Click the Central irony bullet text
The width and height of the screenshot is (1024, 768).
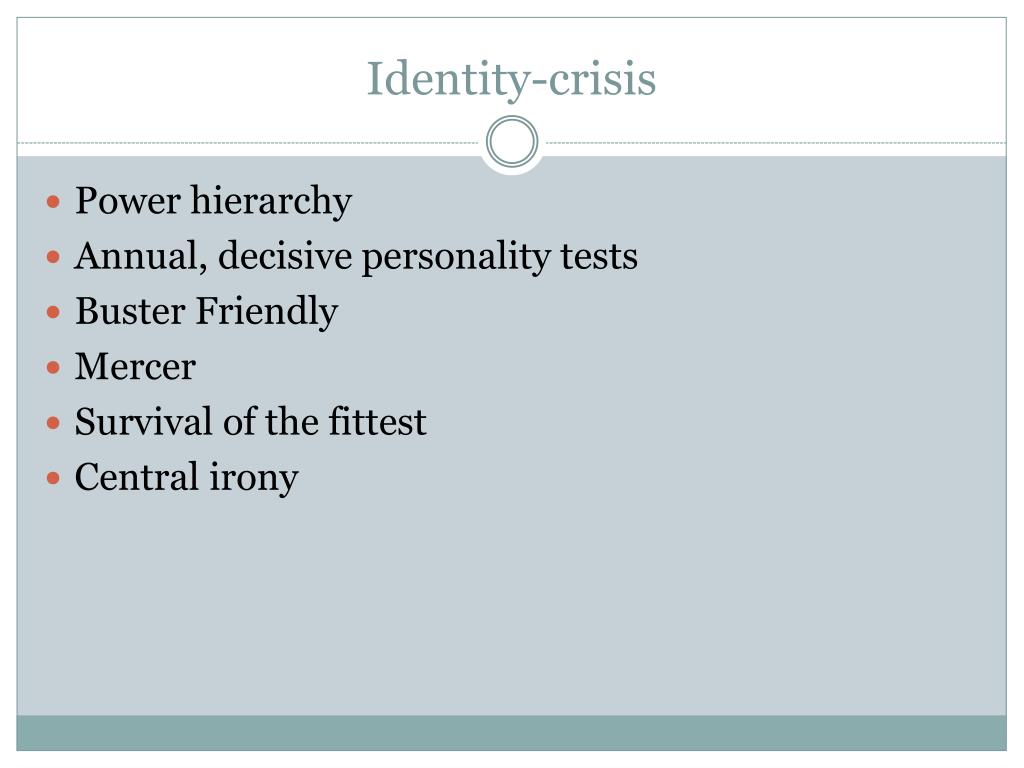(x=187, y=477)
